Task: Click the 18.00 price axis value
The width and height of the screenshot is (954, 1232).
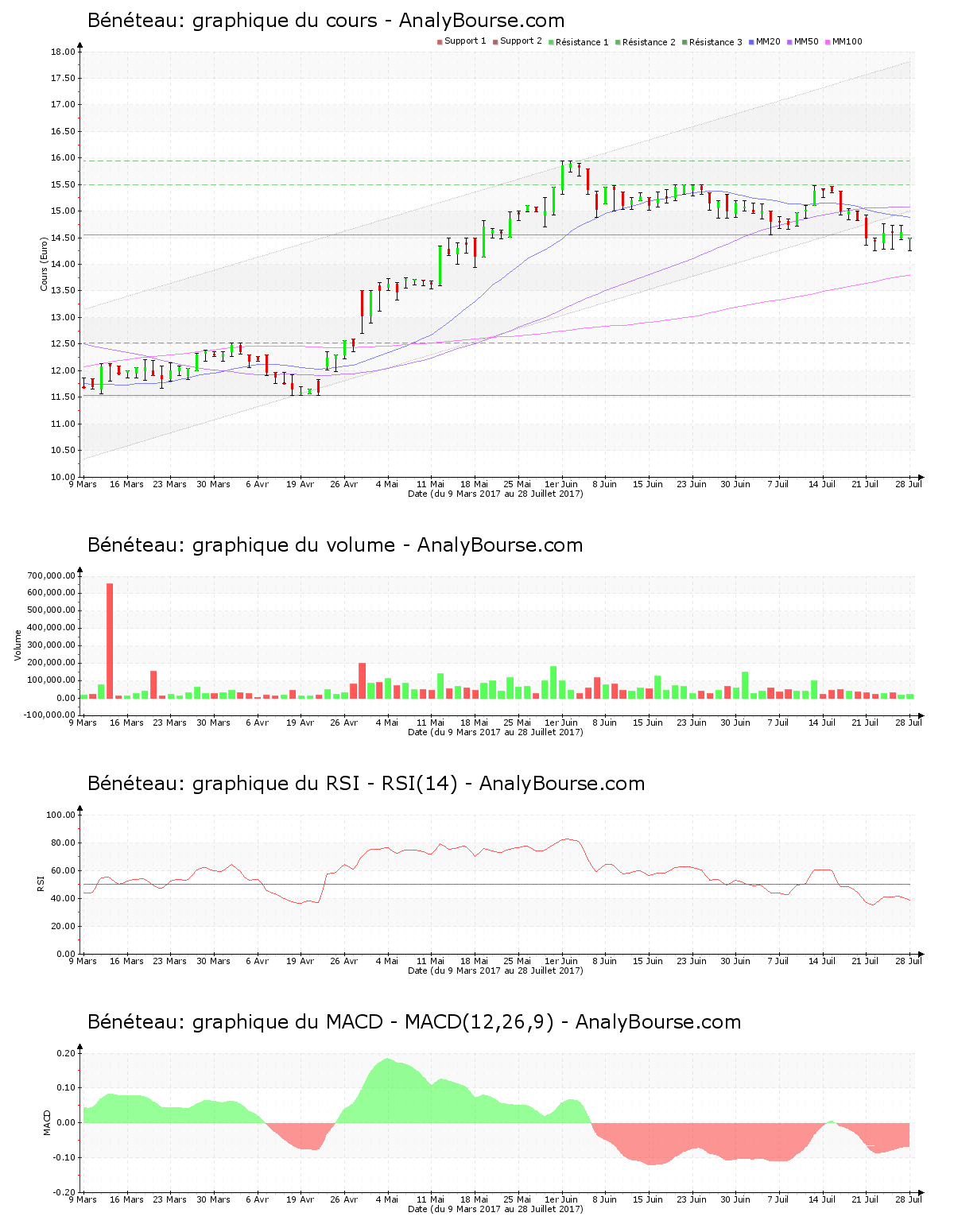Action: 63,52
